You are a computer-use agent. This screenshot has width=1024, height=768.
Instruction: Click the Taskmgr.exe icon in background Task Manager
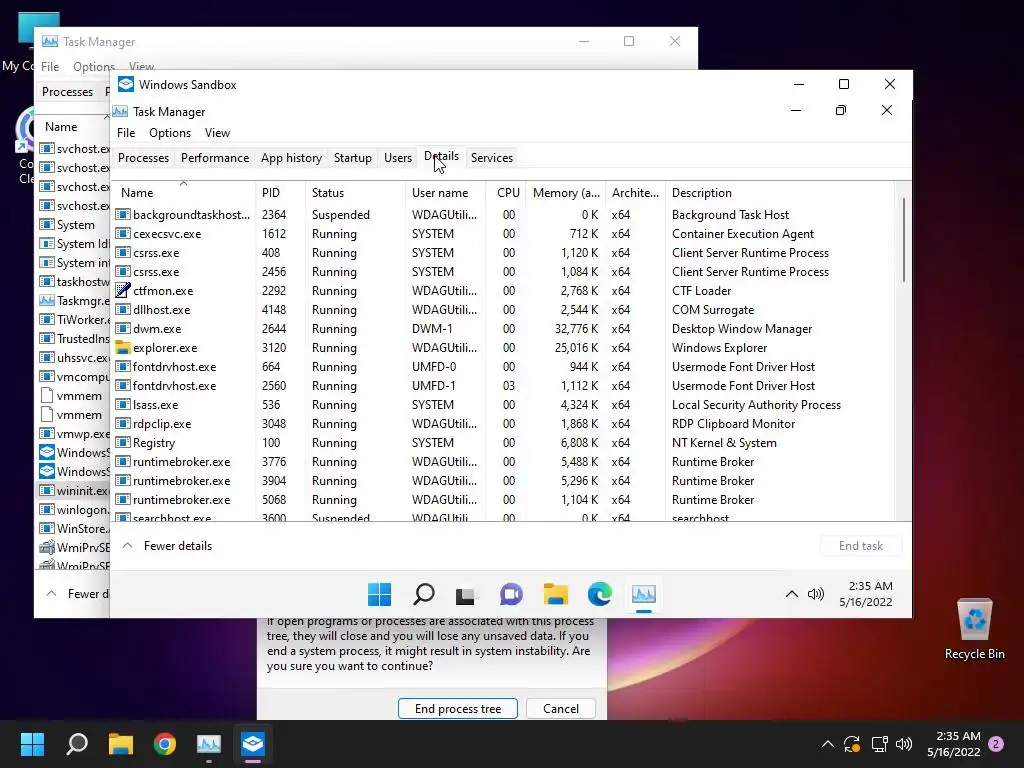click(46, 300)
